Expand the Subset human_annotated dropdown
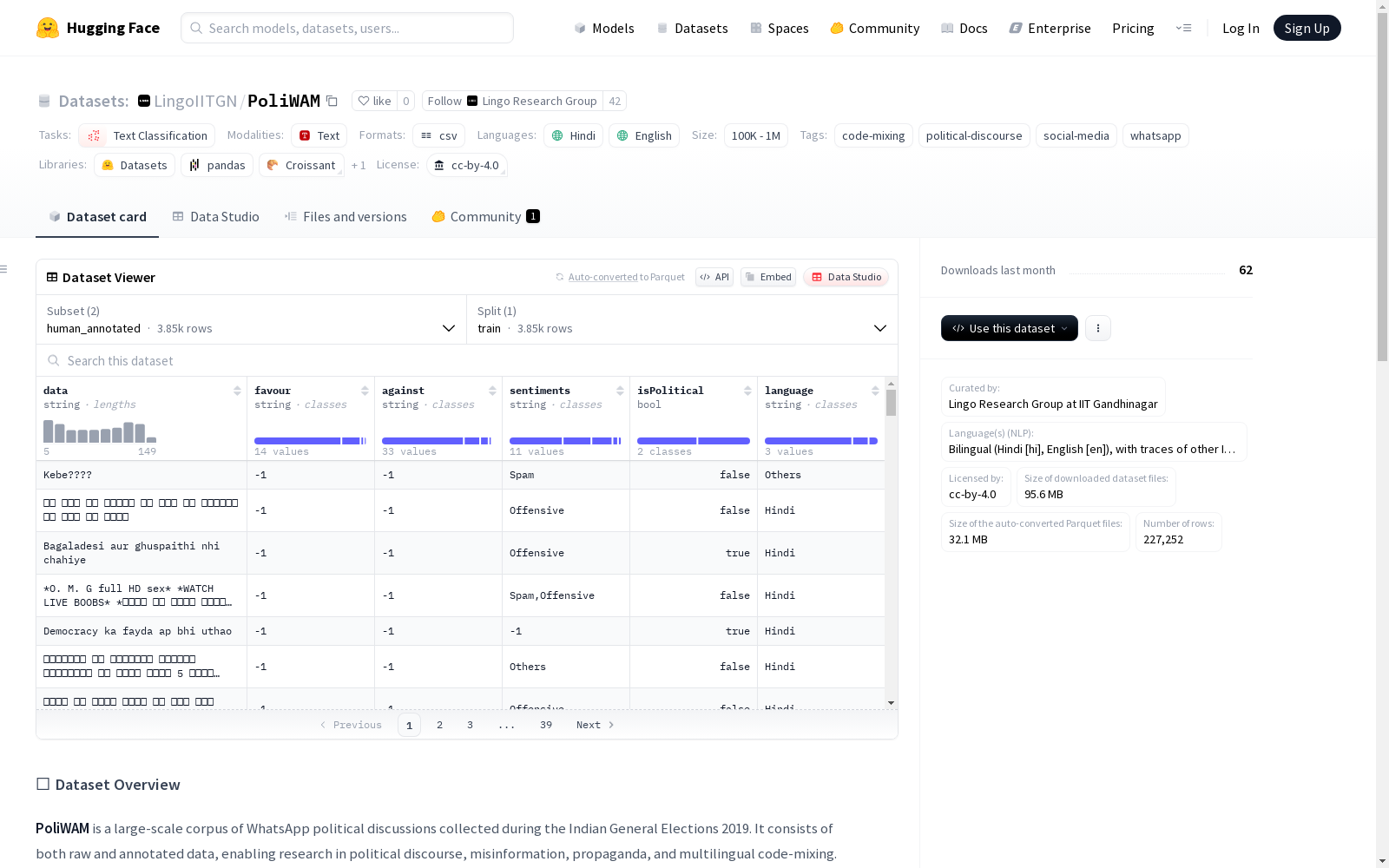This screenshot has height=868, width=1389. point(251,319)
